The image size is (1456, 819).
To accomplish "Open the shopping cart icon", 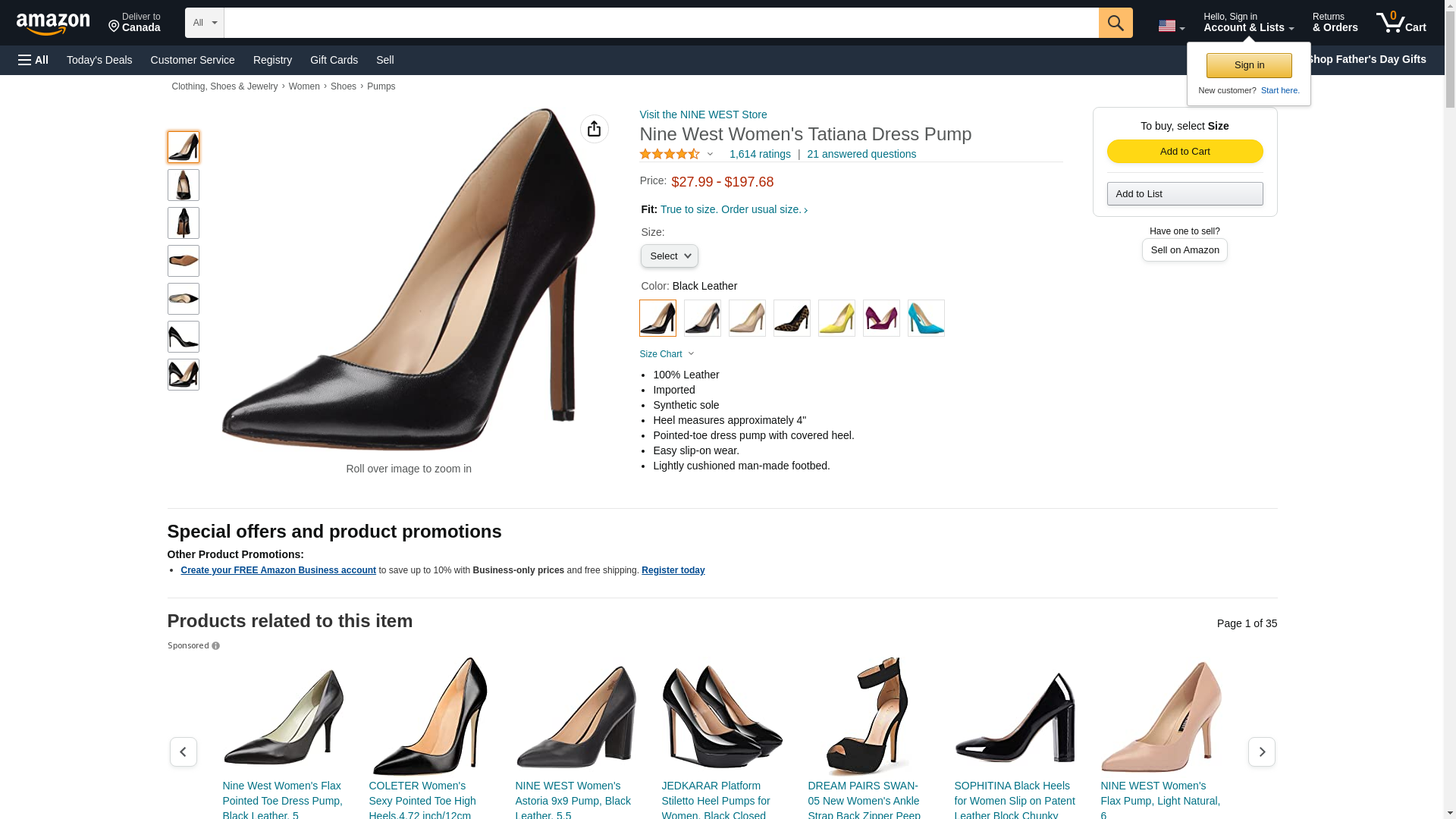I will pos(1401,23).
